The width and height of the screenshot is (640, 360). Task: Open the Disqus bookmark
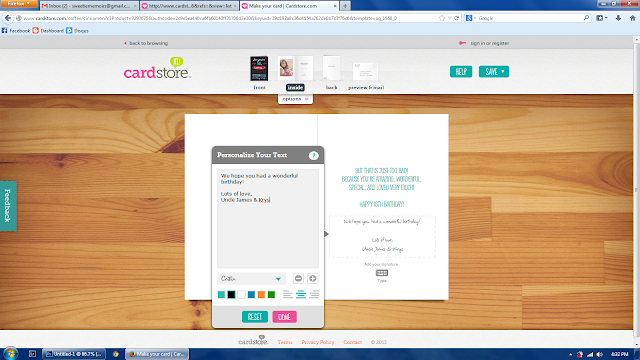(78, 31)
